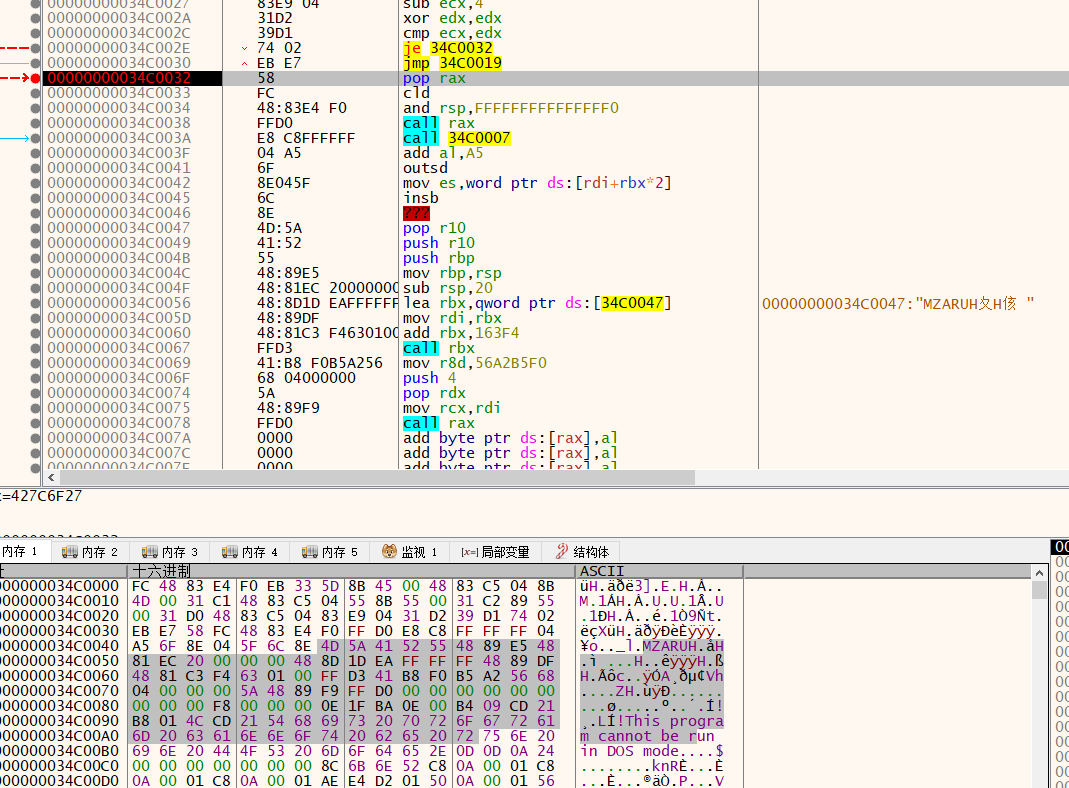Select the 'sub rsp,20' instruction
This screenshot has height=788, width=1069.
click(x=447, y=288)
